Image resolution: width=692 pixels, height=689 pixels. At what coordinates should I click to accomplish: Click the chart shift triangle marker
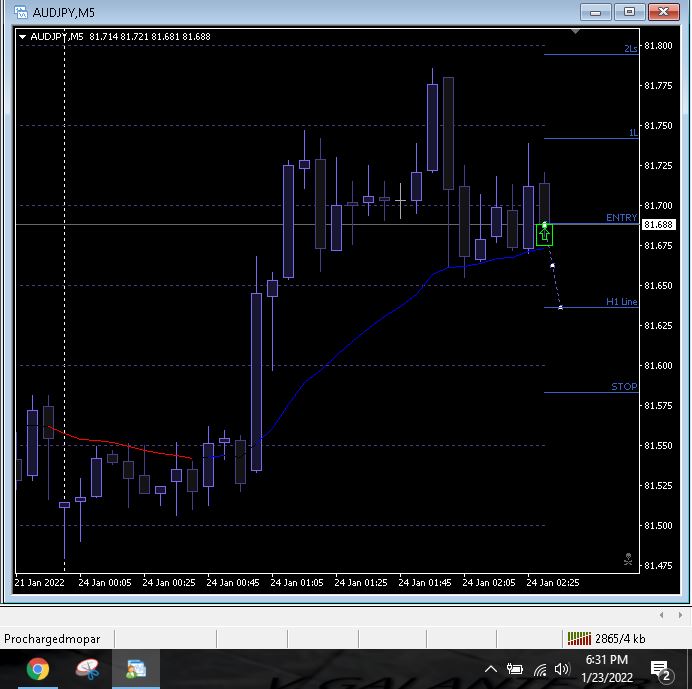(x=575, y=31)
